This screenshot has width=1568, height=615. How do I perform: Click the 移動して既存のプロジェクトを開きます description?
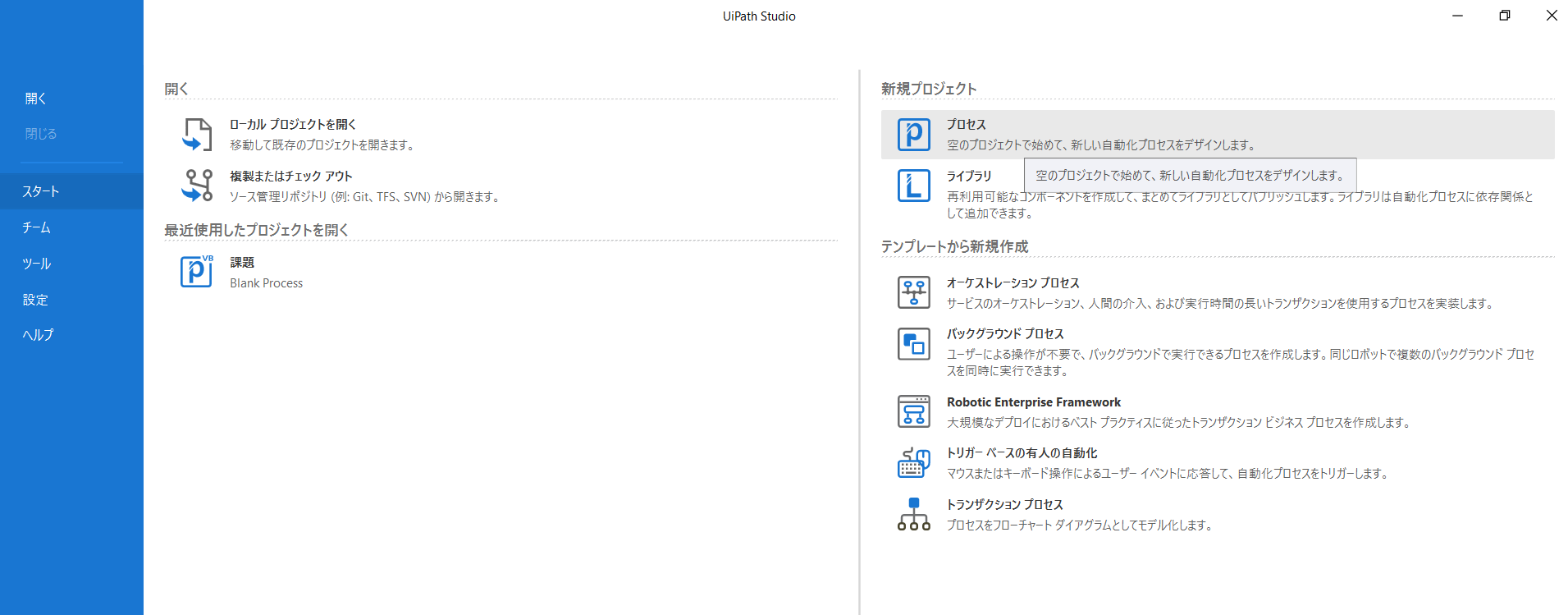click(323, 145)
